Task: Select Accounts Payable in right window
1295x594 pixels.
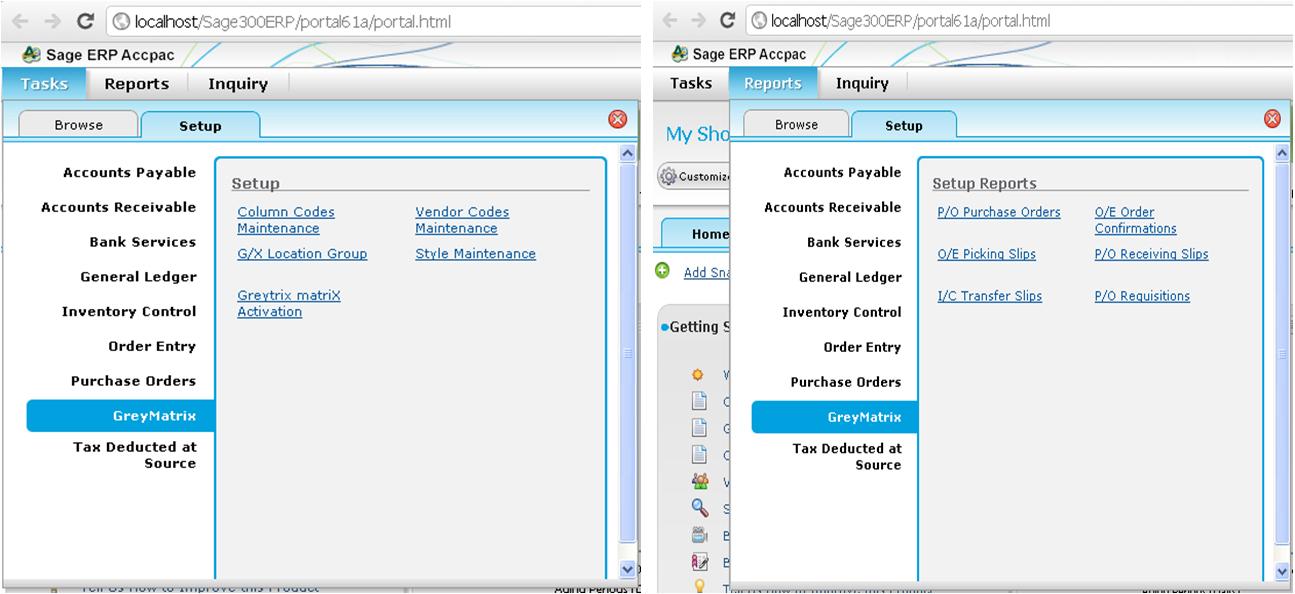Action: pyautogui.click(x=843, y=173)
